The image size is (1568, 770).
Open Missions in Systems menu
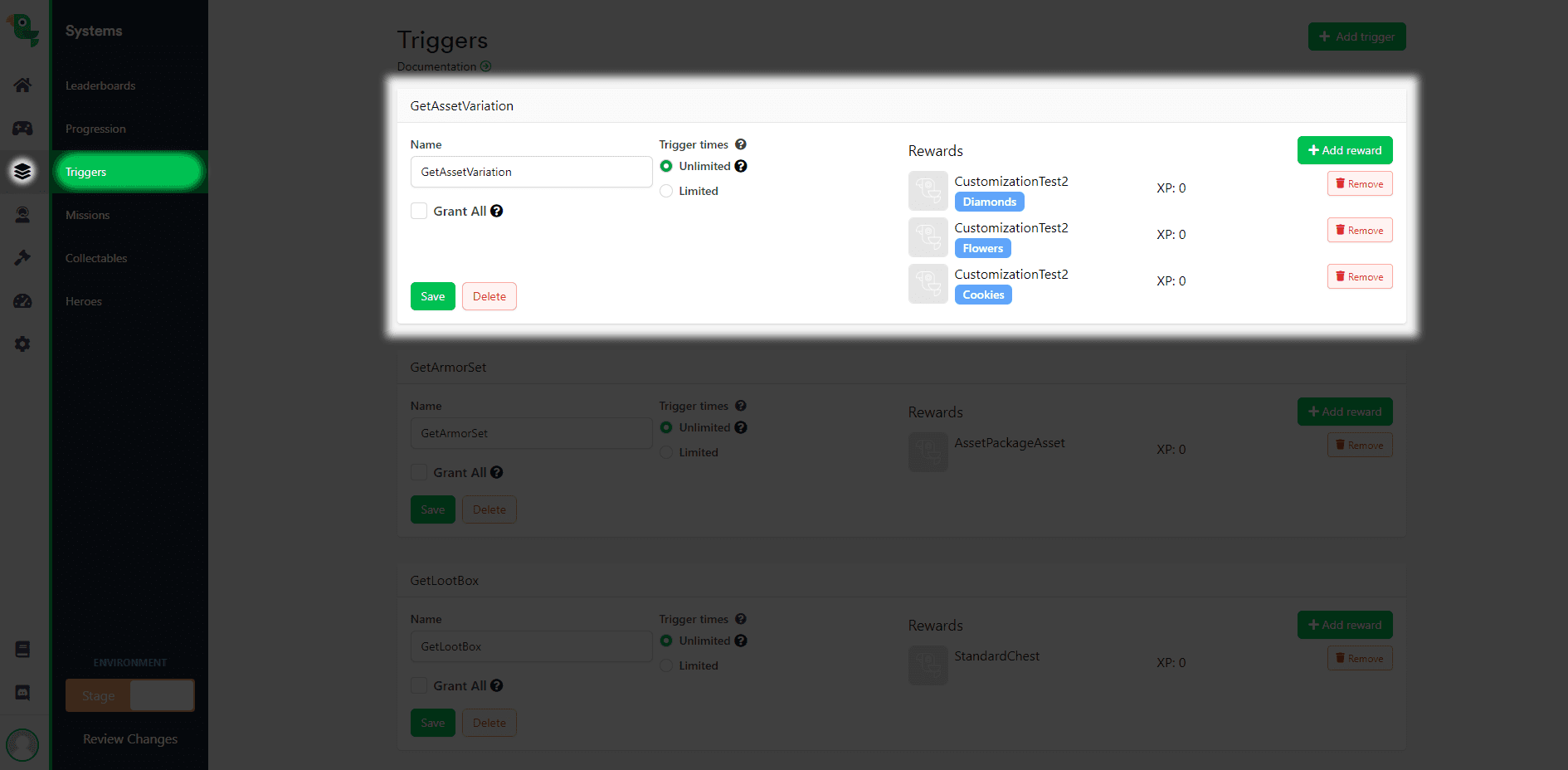[x=88, y=216]
